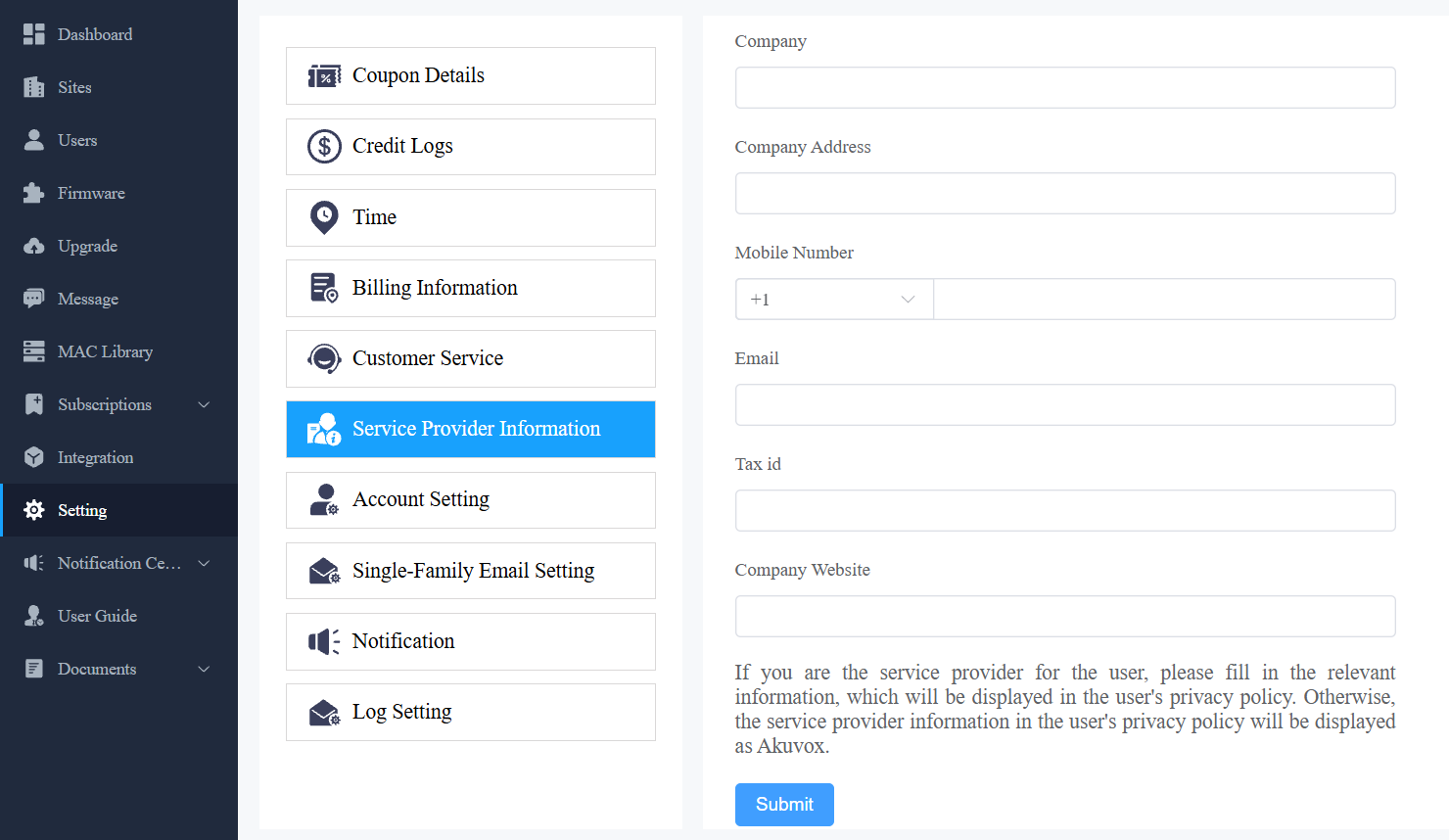This screenshot has height=840, width=1449.
Task: Click the MAC Library server icon
Action: [x=34, y=351]
